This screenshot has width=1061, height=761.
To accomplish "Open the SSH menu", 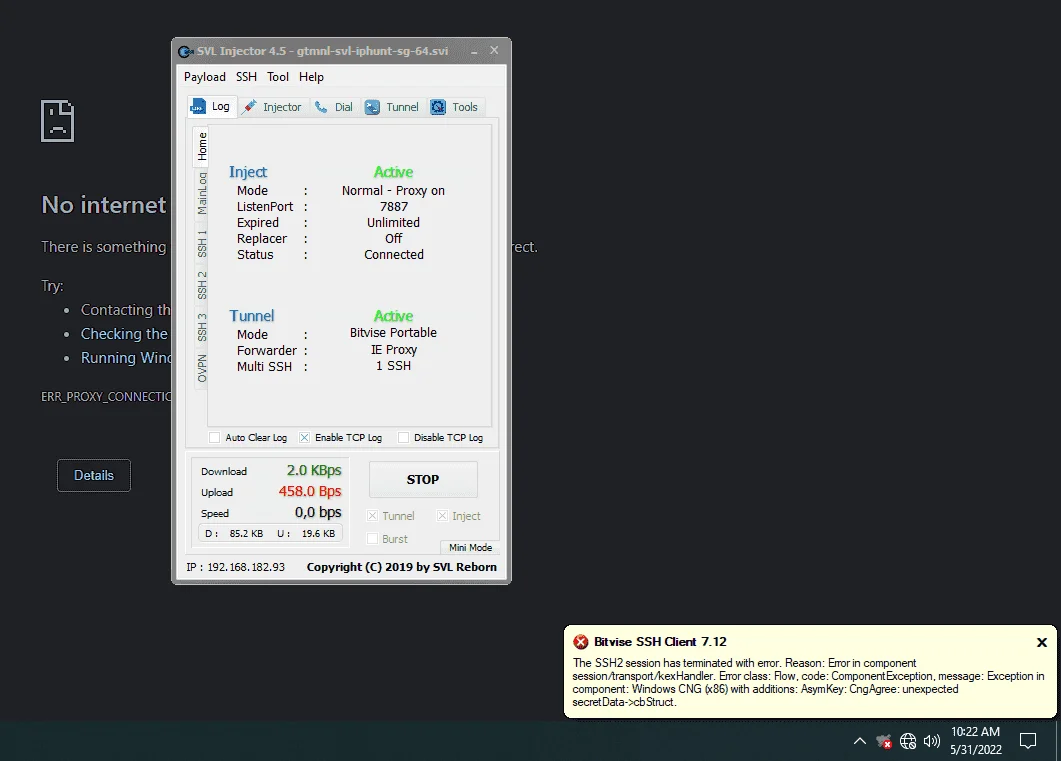I will point(246,76).
